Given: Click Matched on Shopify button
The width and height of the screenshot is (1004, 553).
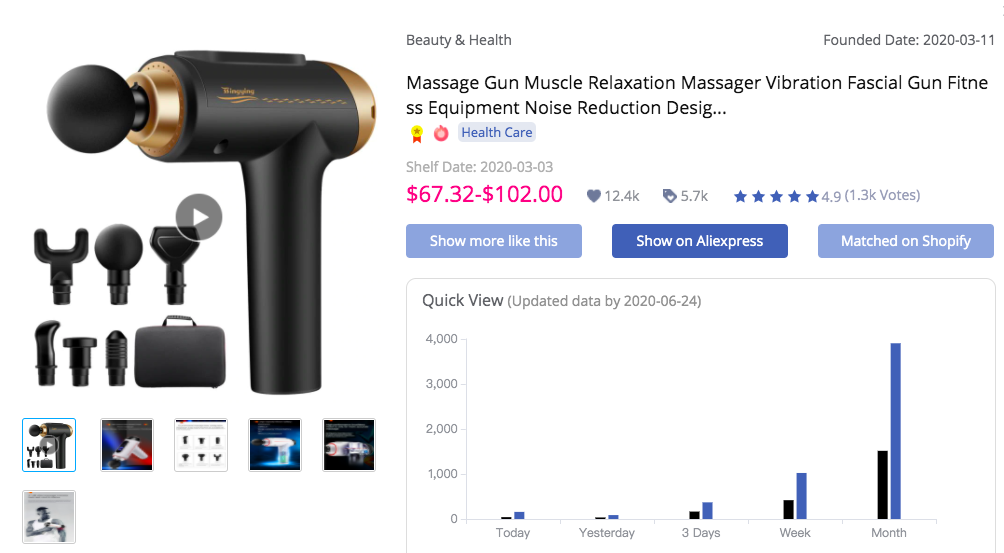Looking at the screenshot, I should (906, 241).
